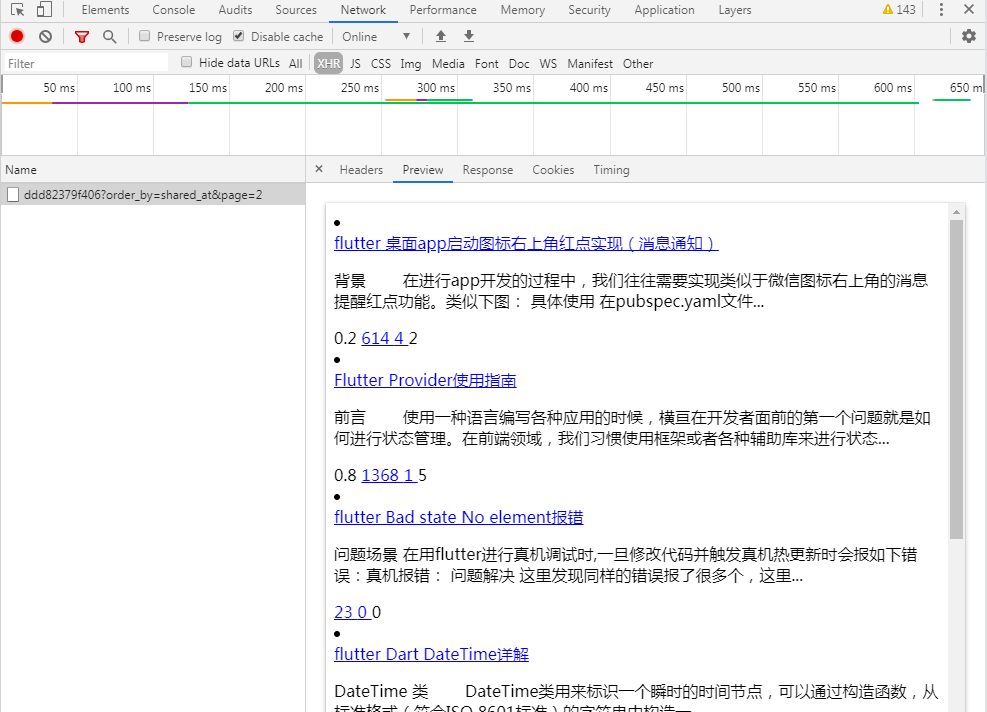Click the 614 4 stats link
Viewport: 987px width, 712px height.
click(x=385, y=339)
